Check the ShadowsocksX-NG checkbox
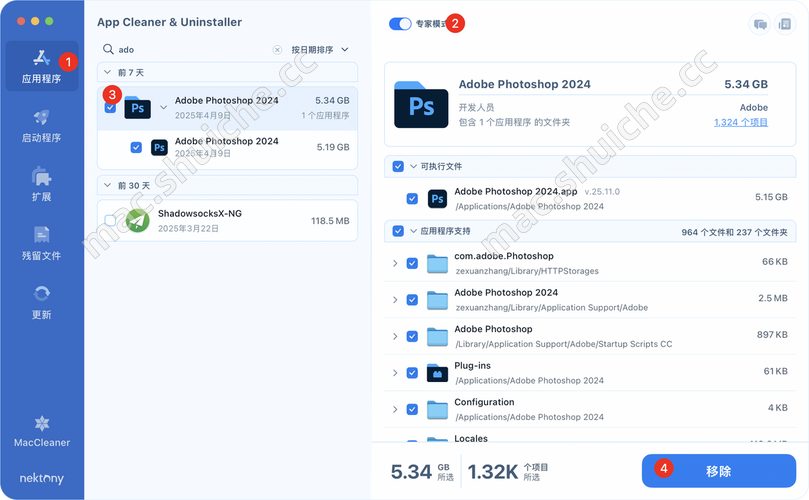 click(110, 220)
